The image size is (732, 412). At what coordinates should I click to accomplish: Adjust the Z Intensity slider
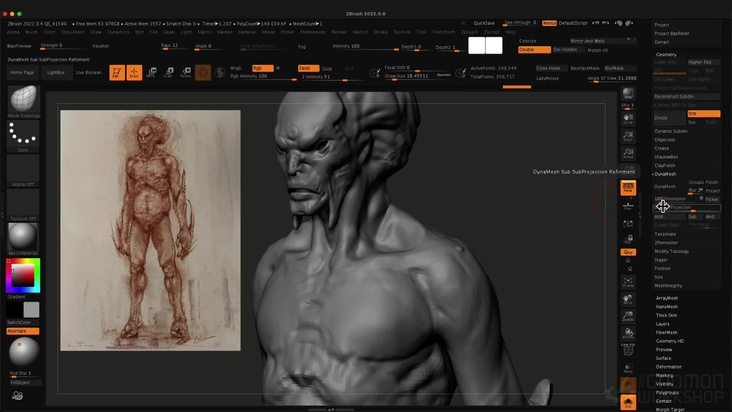[331, 77]
